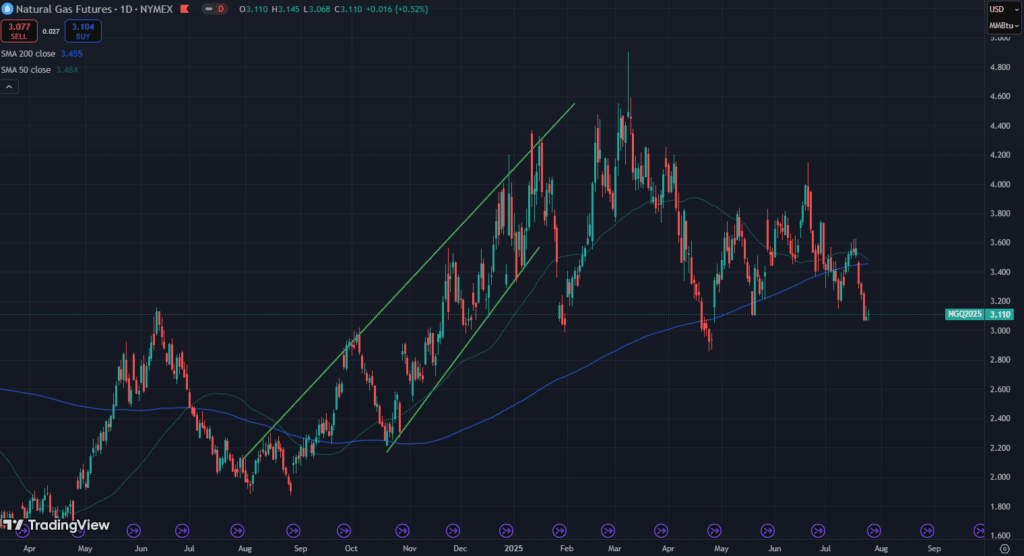Open the rollover marker above the Feb label
The image size is (1024, 556).
pos(559,531)
